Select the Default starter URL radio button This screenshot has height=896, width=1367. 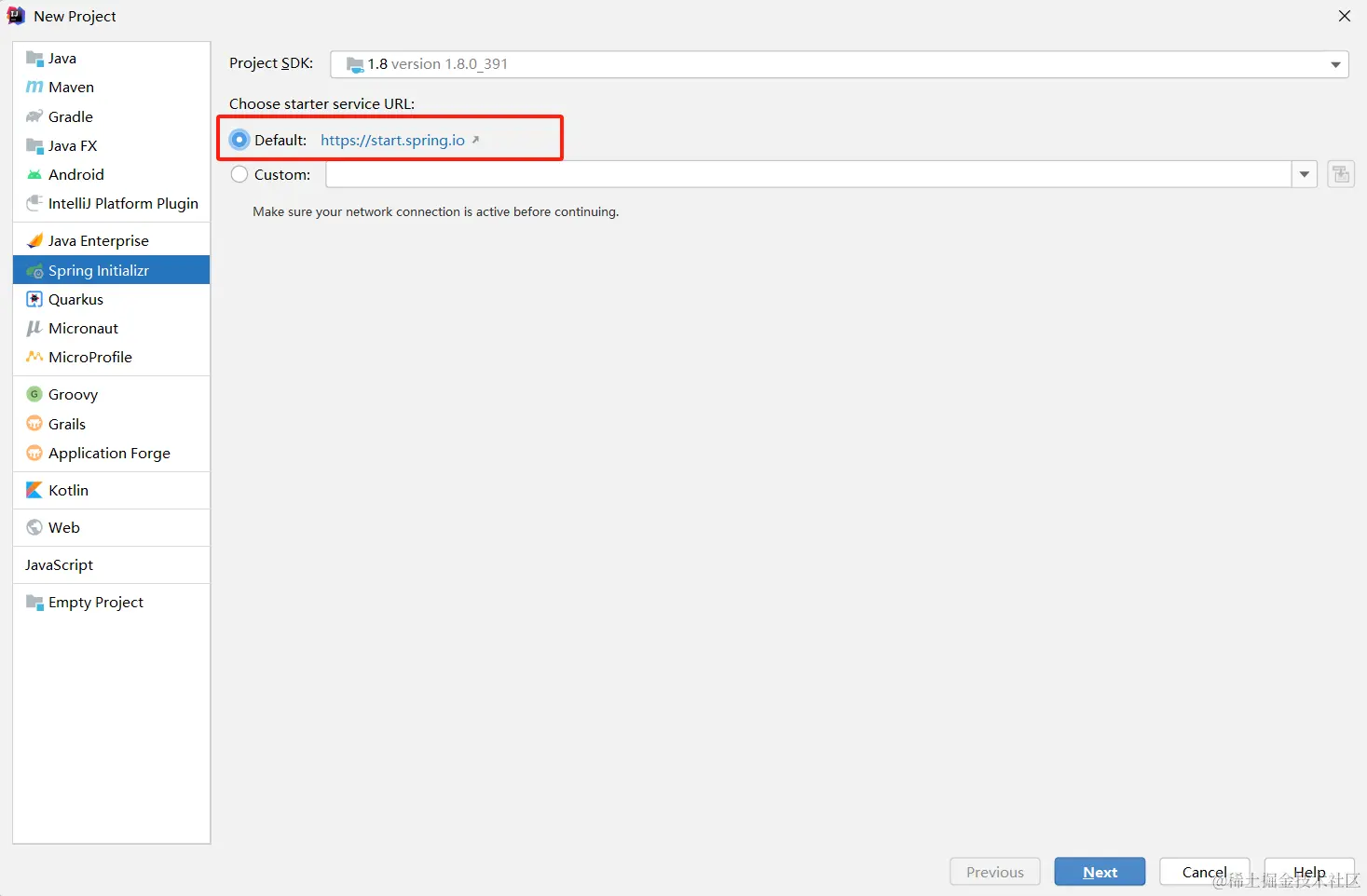(239, 140)
